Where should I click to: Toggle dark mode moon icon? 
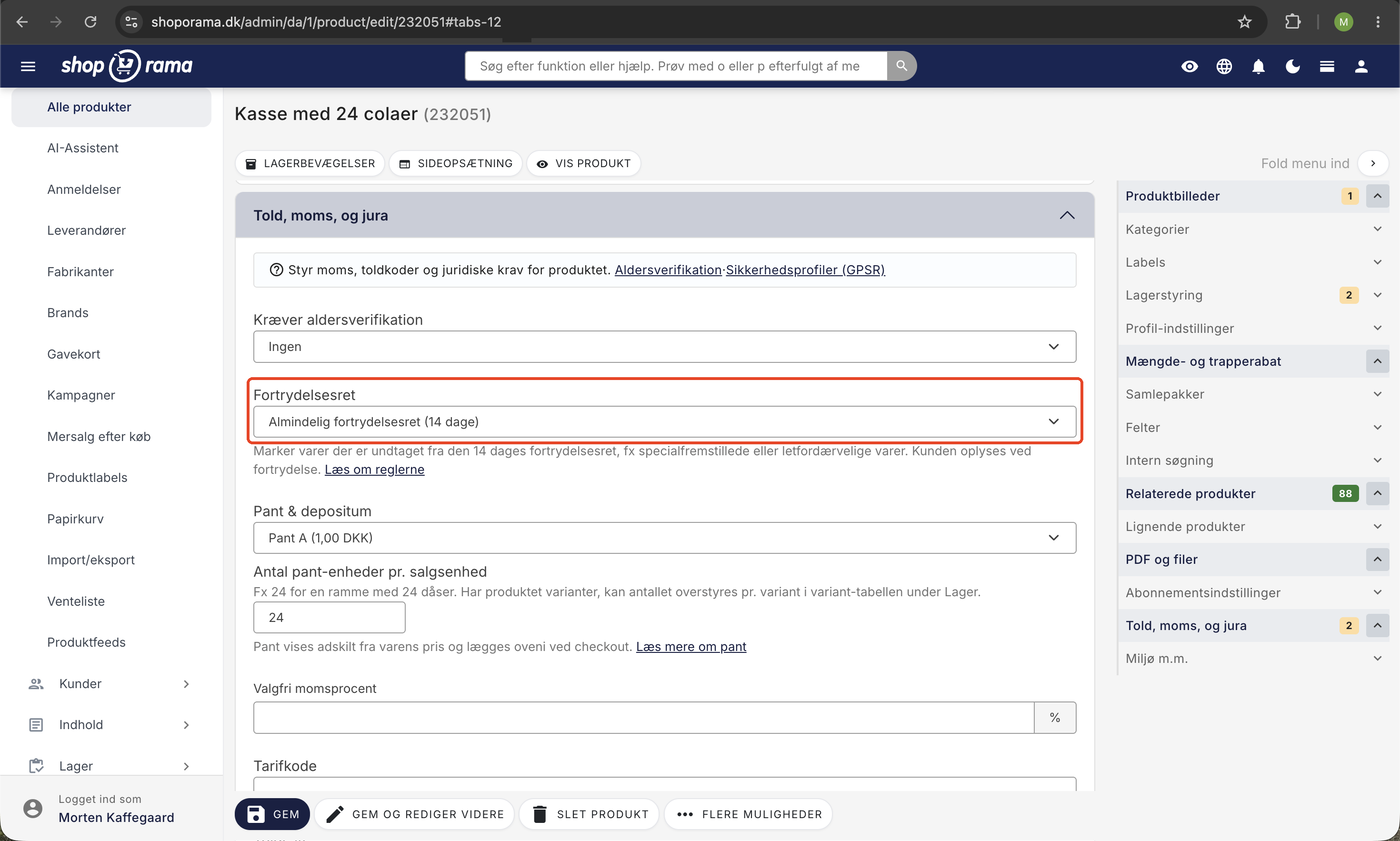(1293, 66)
